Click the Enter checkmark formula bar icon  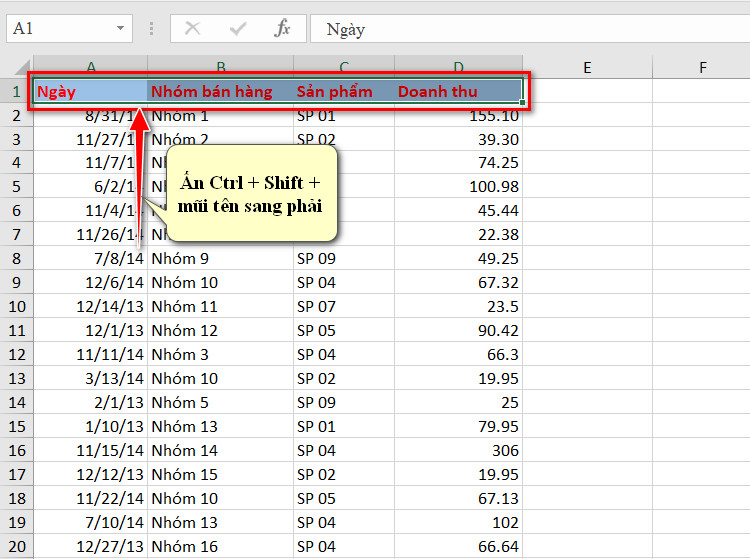[x=238, y=29]
